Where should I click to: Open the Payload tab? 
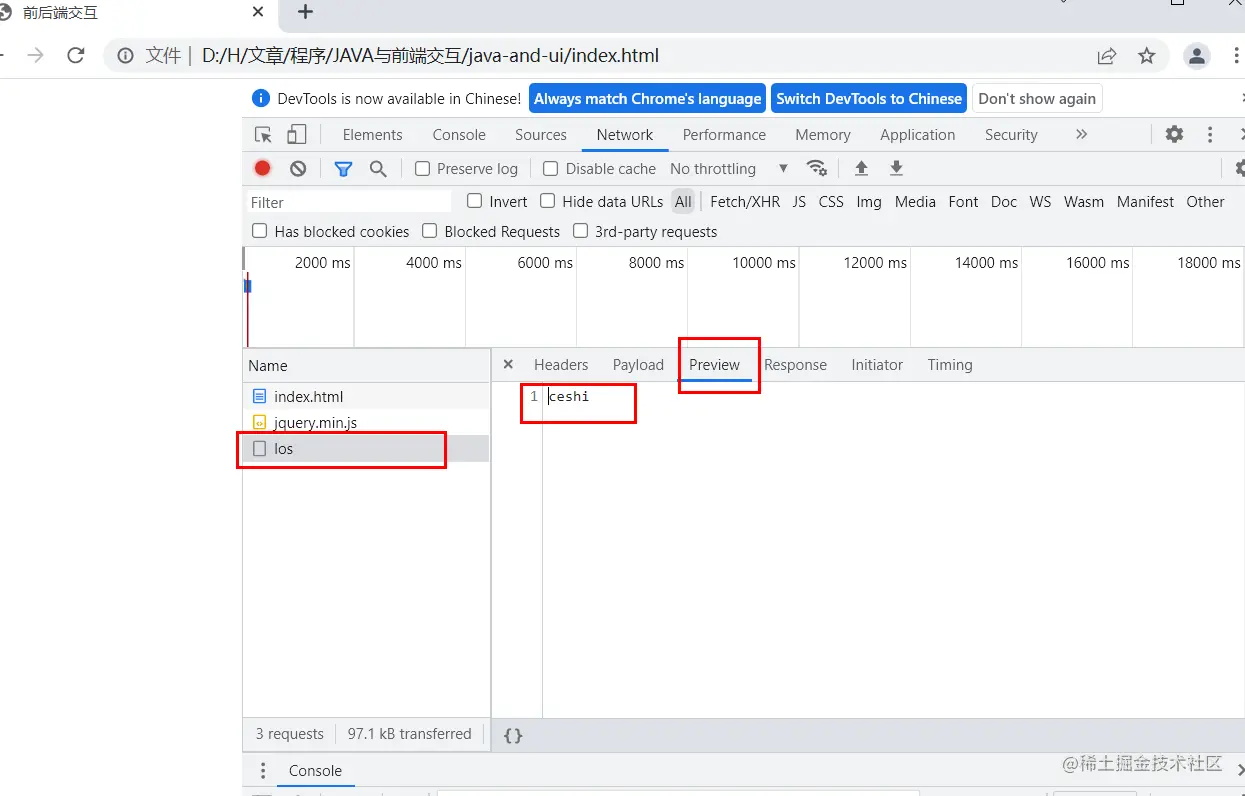pos(638,365)
